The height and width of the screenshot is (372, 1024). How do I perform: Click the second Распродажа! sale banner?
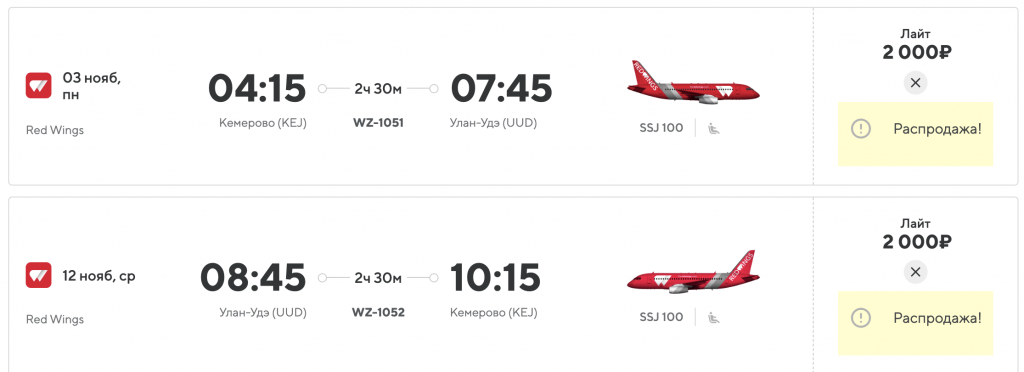pos(916,323)
